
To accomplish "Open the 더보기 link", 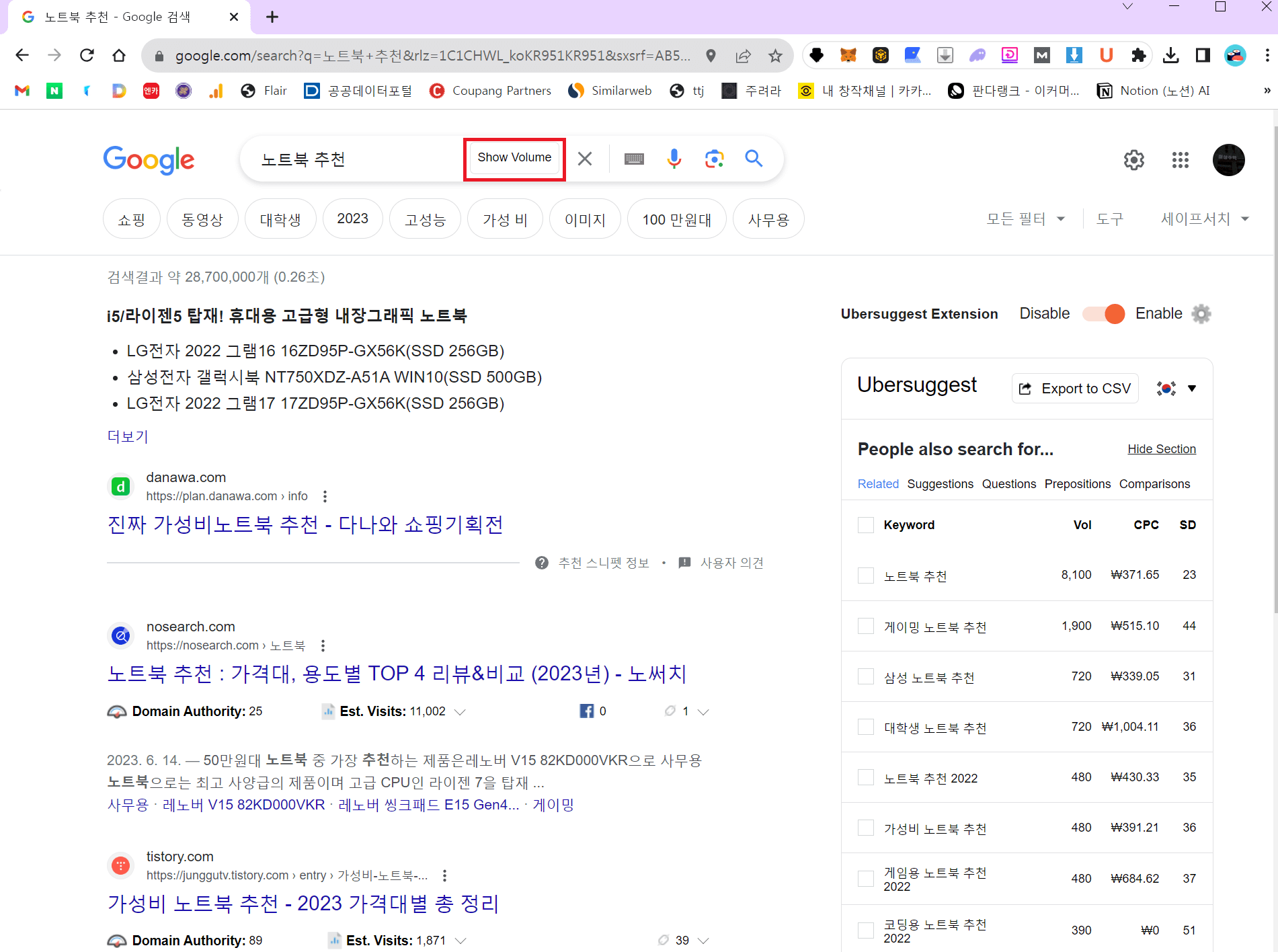I will (128, 436).
